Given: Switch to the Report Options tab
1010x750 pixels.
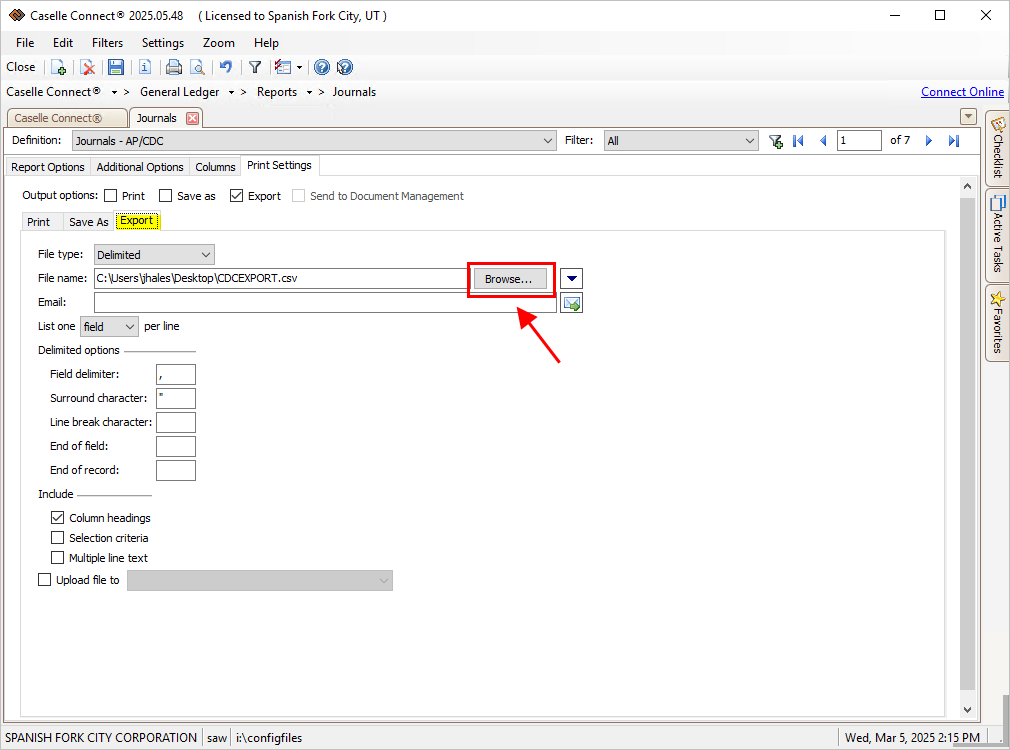Looking at the screenshot, I should click(x=48, y=167).
